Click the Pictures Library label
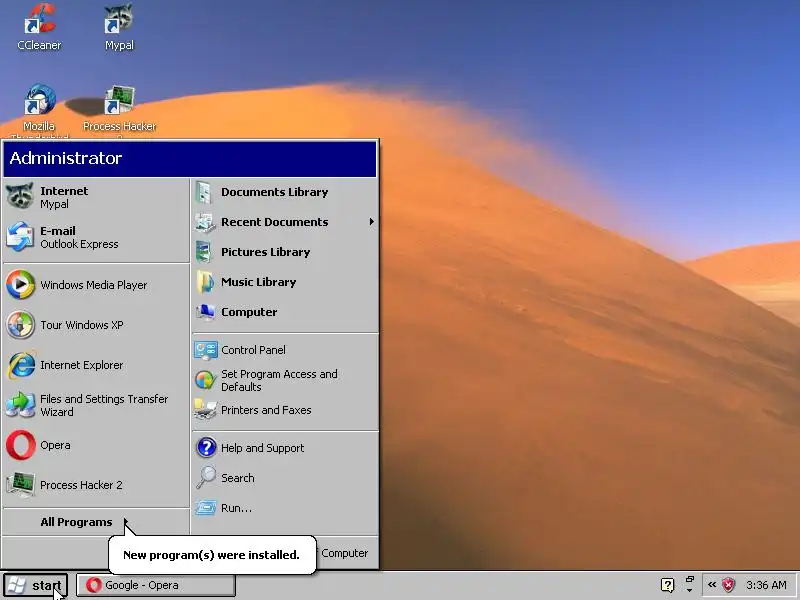The image size is (800, 600). coord(265,252)
